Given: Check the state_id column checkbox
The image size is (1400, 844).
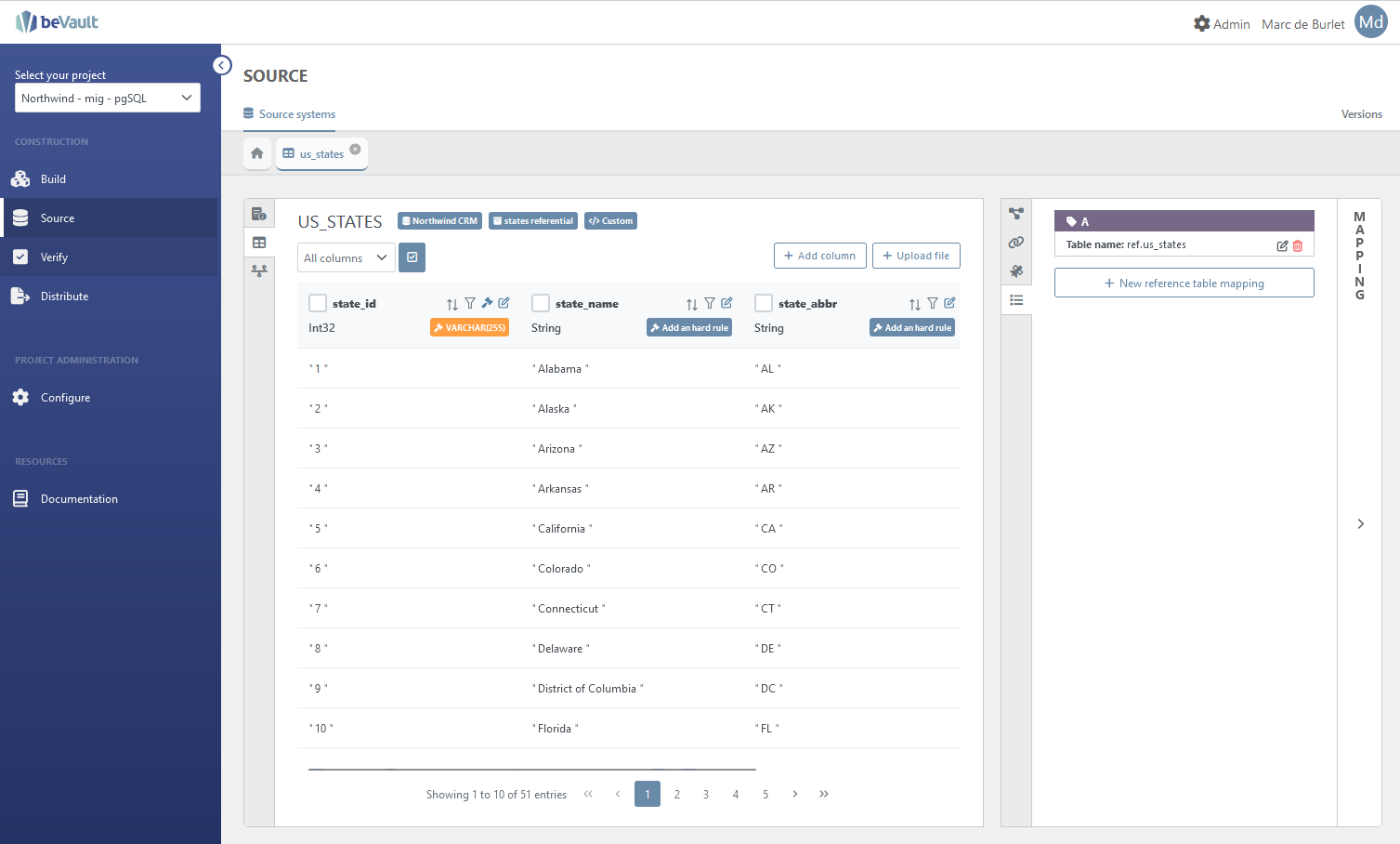Looking at the screenshot, I should click(318, 303).
